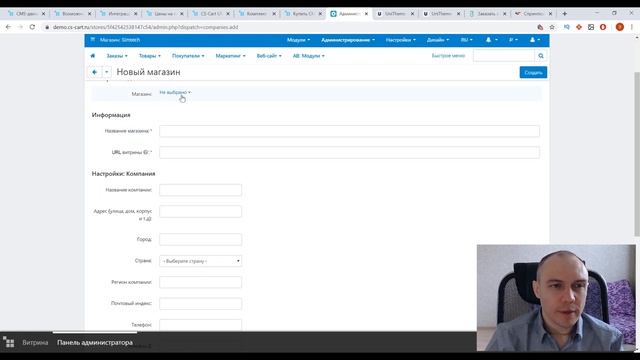Open the Администрирование top menu
This screenshot has height=360, width=640.
coord(348,40)
